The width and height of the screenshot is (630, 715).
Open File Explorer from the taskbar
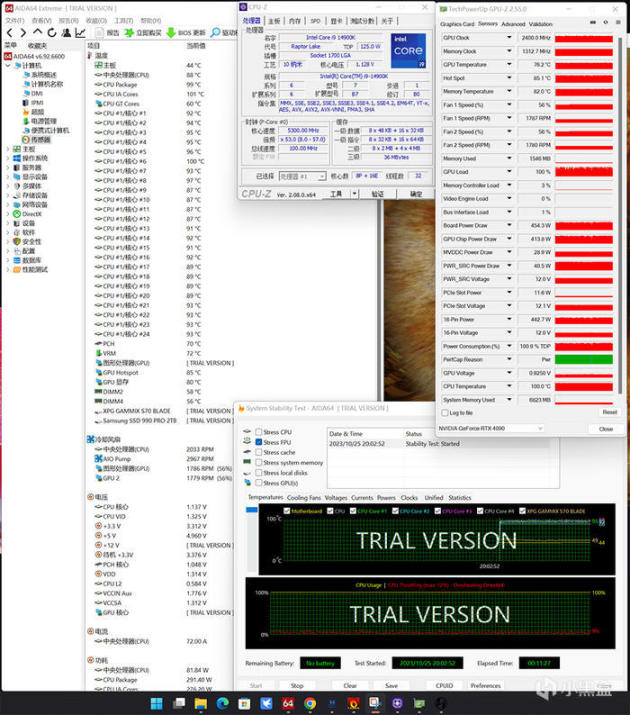point(201,703)
